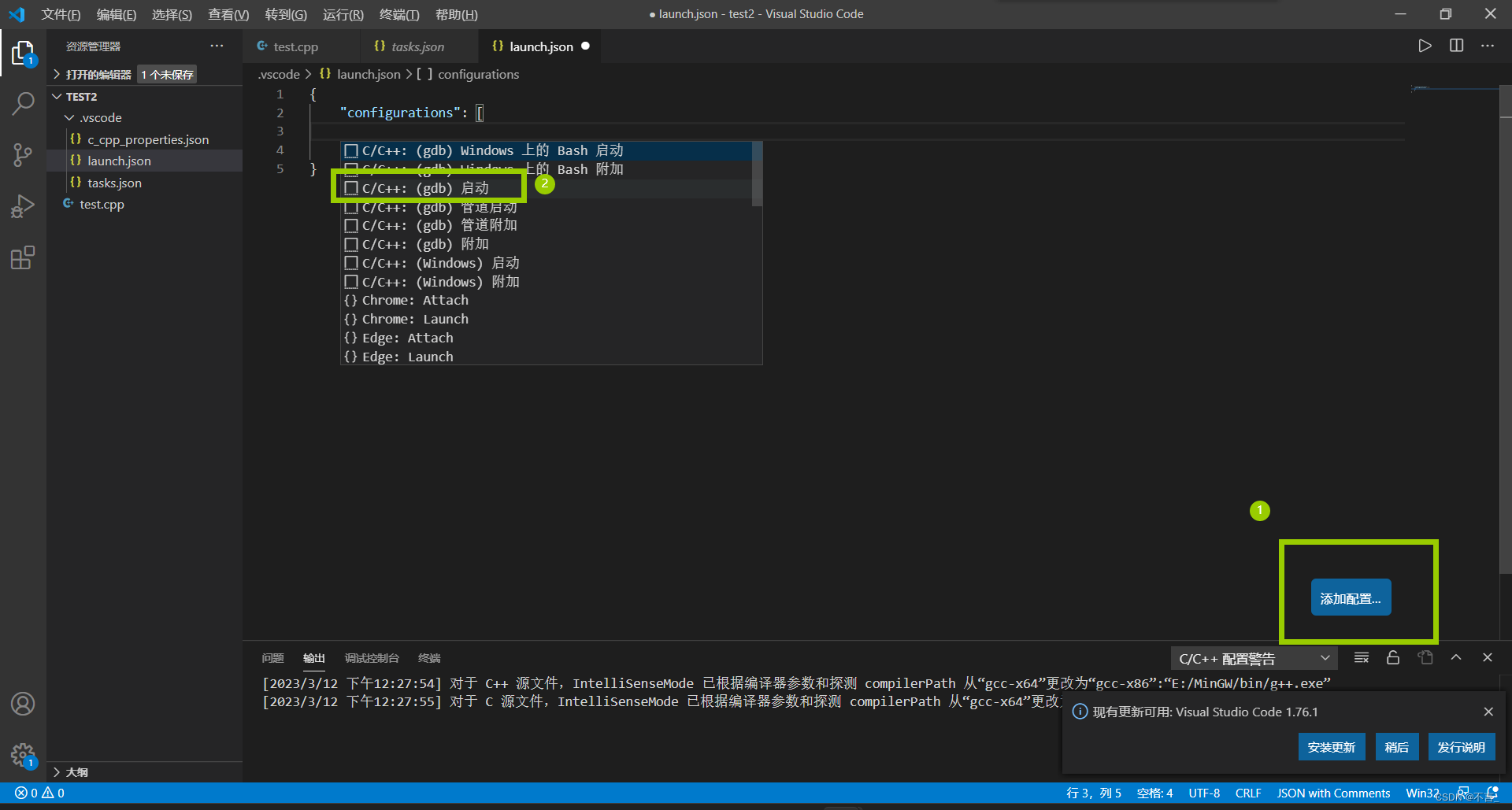The height and width of the screenshot is (810, 1512).
Task: Click 安装更新 to install the update
Action: (1332, 747)
